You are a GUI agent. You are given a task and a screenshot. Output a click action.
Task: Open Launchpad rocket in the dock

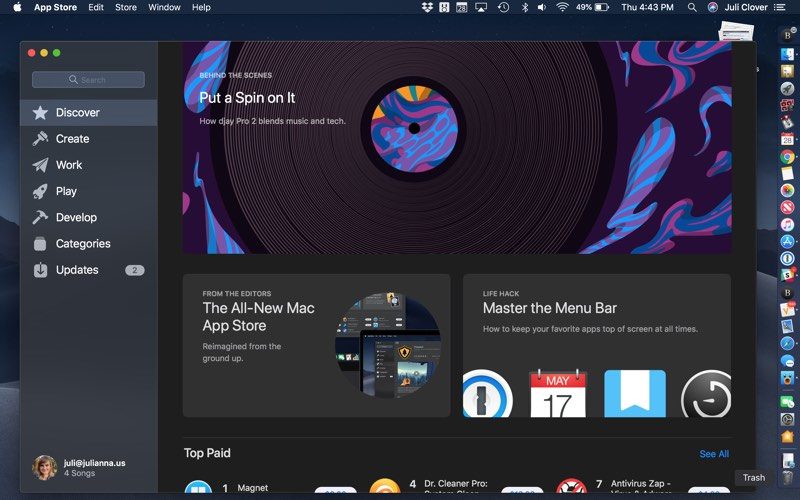[x=787, y=88]
